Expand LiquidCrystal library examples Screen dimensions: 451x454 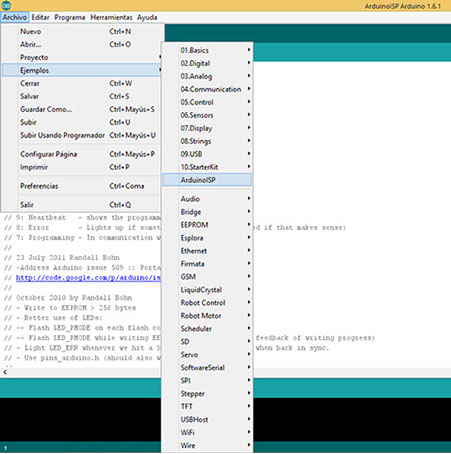[x=207, y=290]
